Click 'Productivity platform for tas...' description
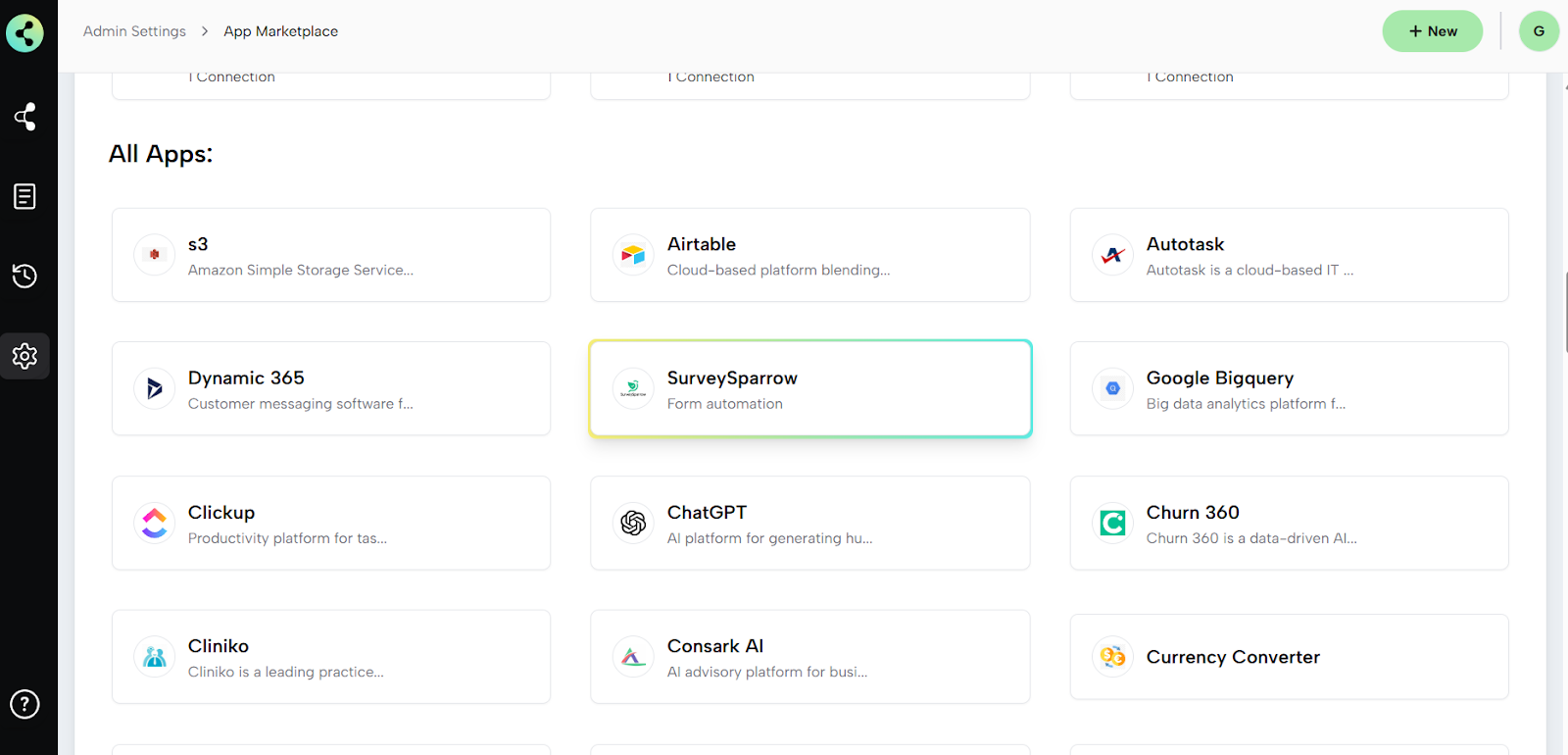This screenshot has width=1568, height=755. point(287,537)
